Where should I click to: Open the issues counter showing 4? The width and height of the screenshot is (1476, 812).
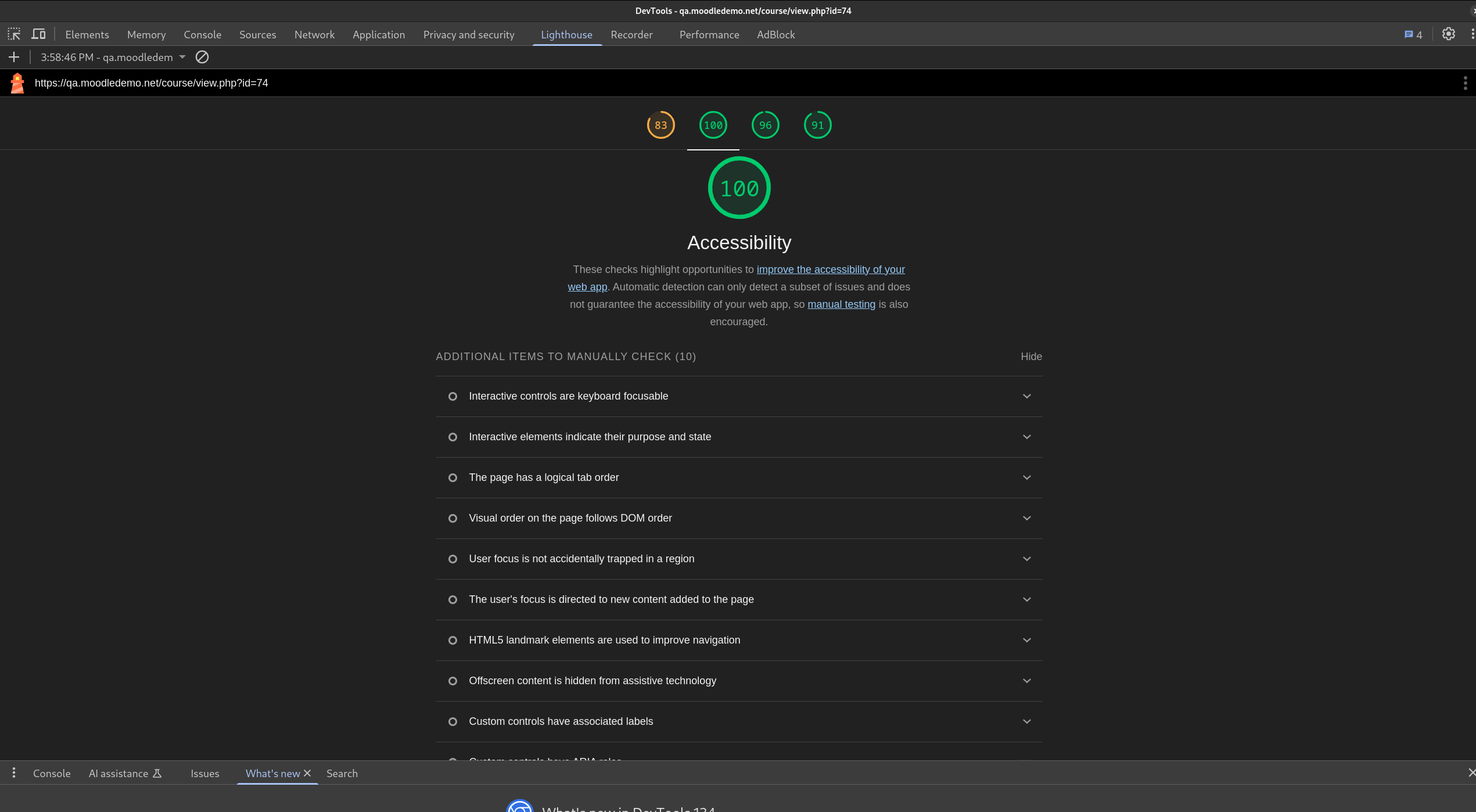coord(1413,35)
